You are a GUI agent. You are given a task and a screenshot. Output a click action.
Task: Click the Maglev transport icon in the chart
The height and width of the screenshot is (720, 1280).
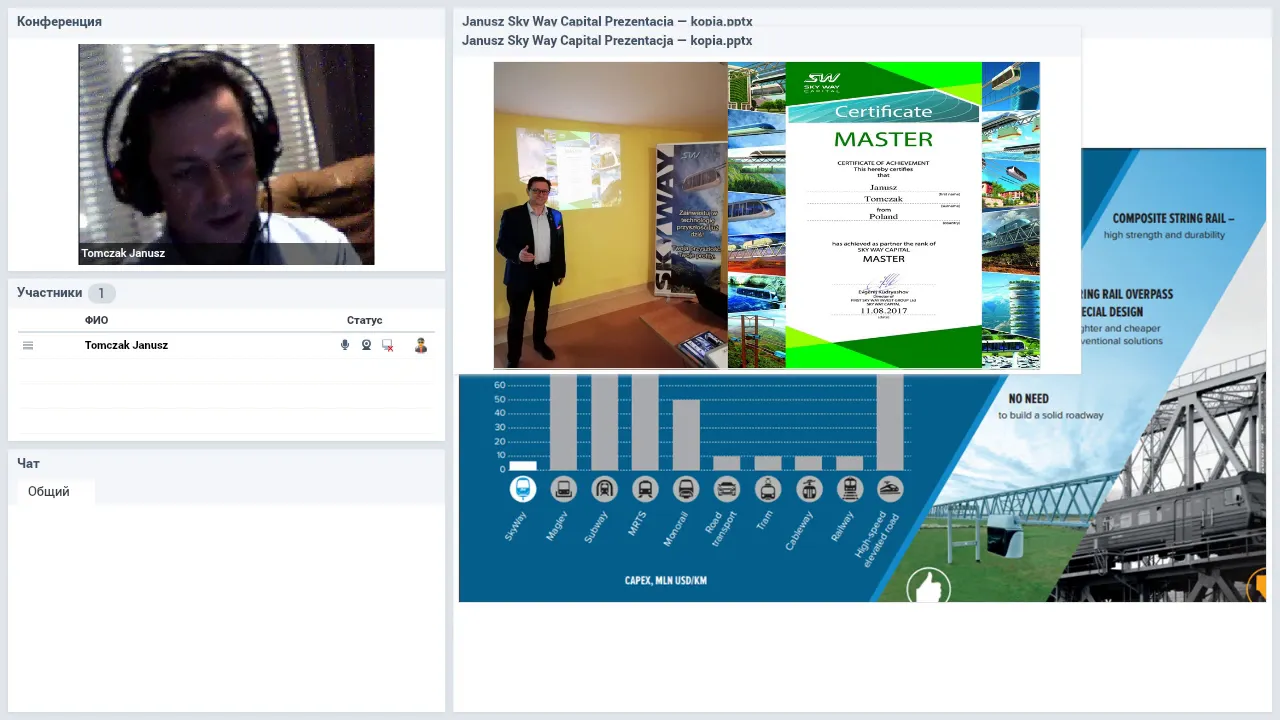[563, 489]
